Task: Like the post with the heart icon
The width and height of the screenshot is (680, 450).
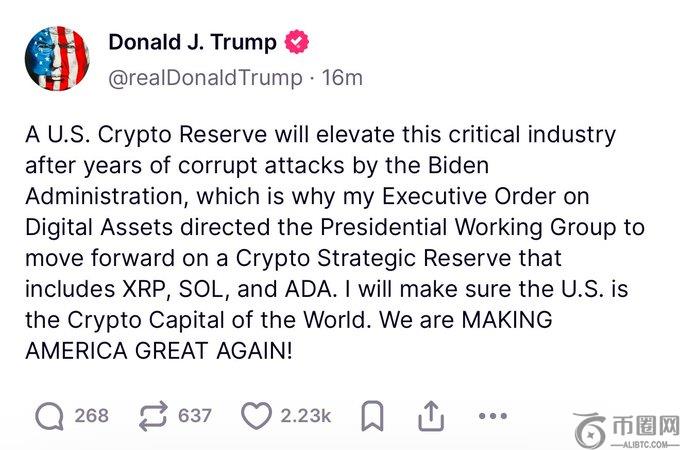Action: [x=258, y=414]
